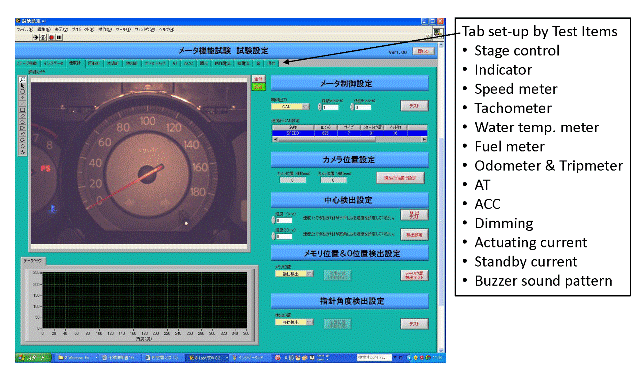The width and height of the screenshot is (640, 378).
Task: Open the Fuel meter tab
Action: [x=131, y=63]
